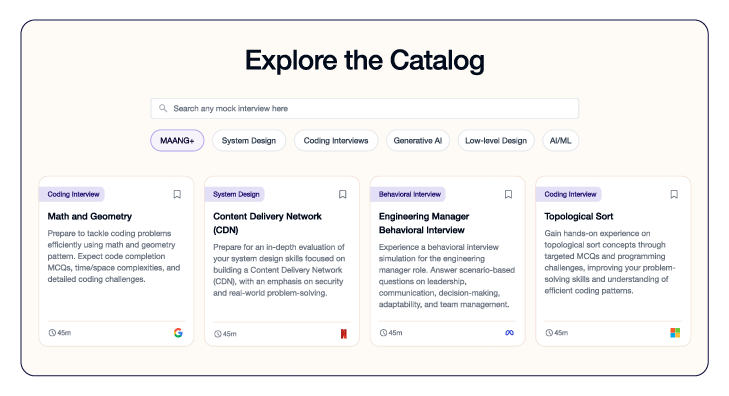Viewport: 729px width, 396px height.
Task: Select the Generative AI filter chip
Action: 418,140
